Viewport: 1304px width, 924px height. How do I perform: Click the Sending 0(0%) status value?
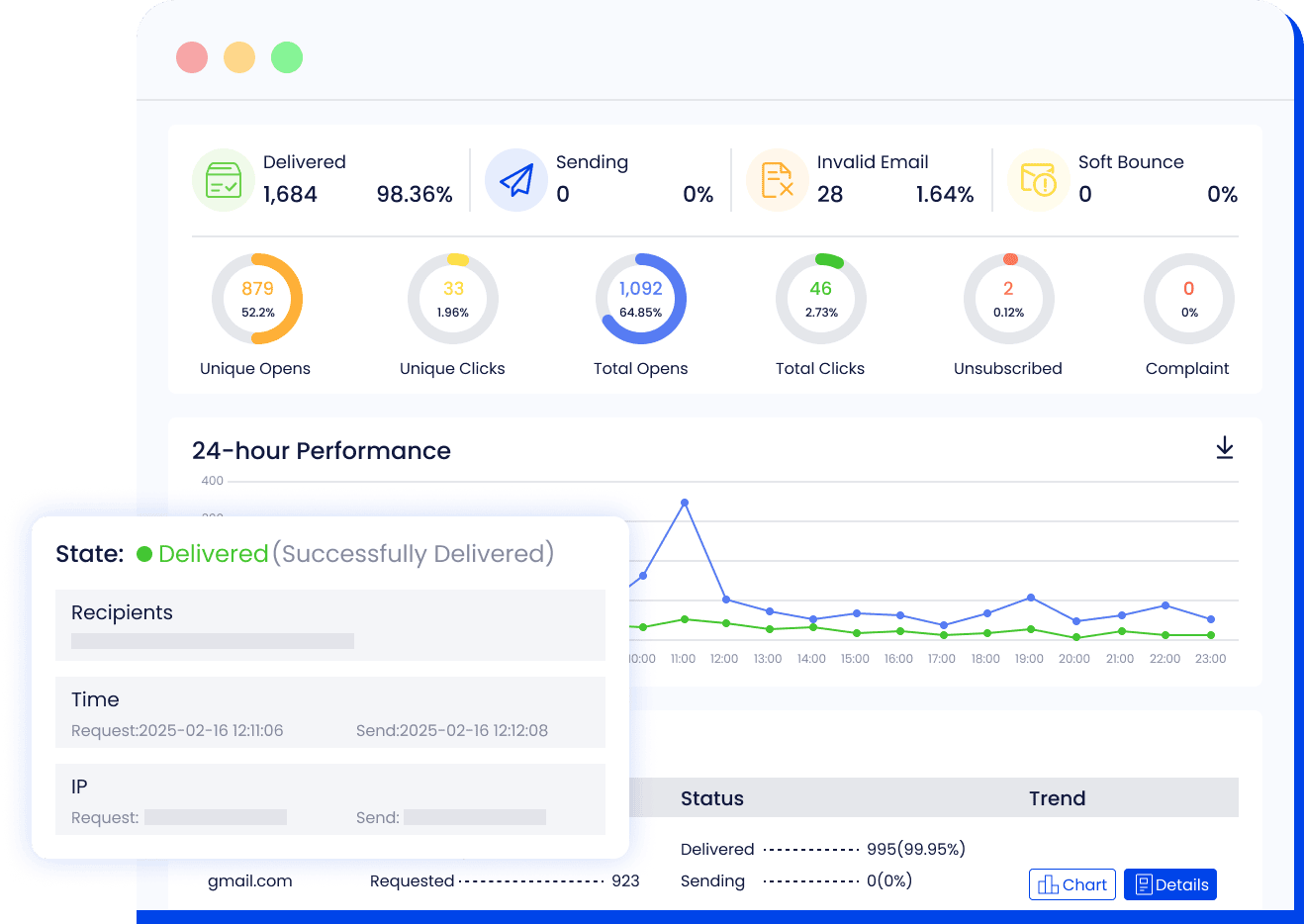pyautogui.click(x=889, y=880)
